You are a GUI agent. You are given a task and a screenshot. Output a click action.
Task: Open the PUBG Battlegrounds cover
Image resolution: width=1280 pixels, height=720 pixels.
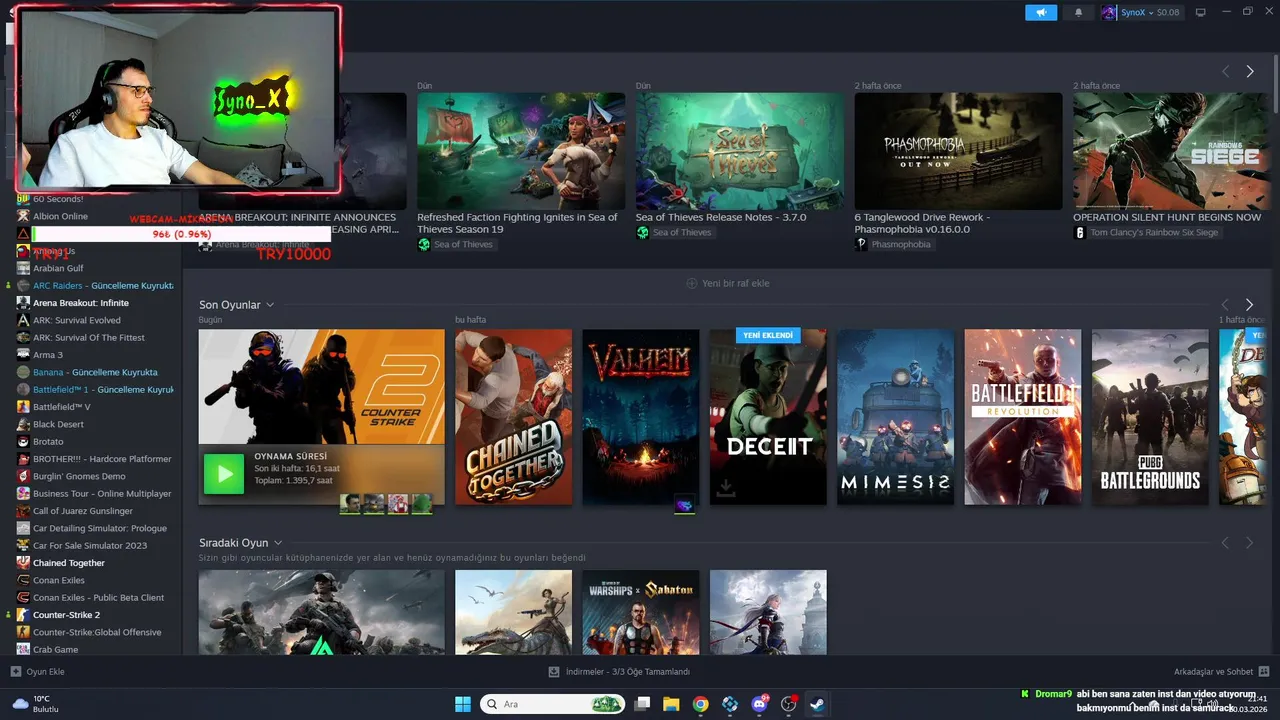1150,417
